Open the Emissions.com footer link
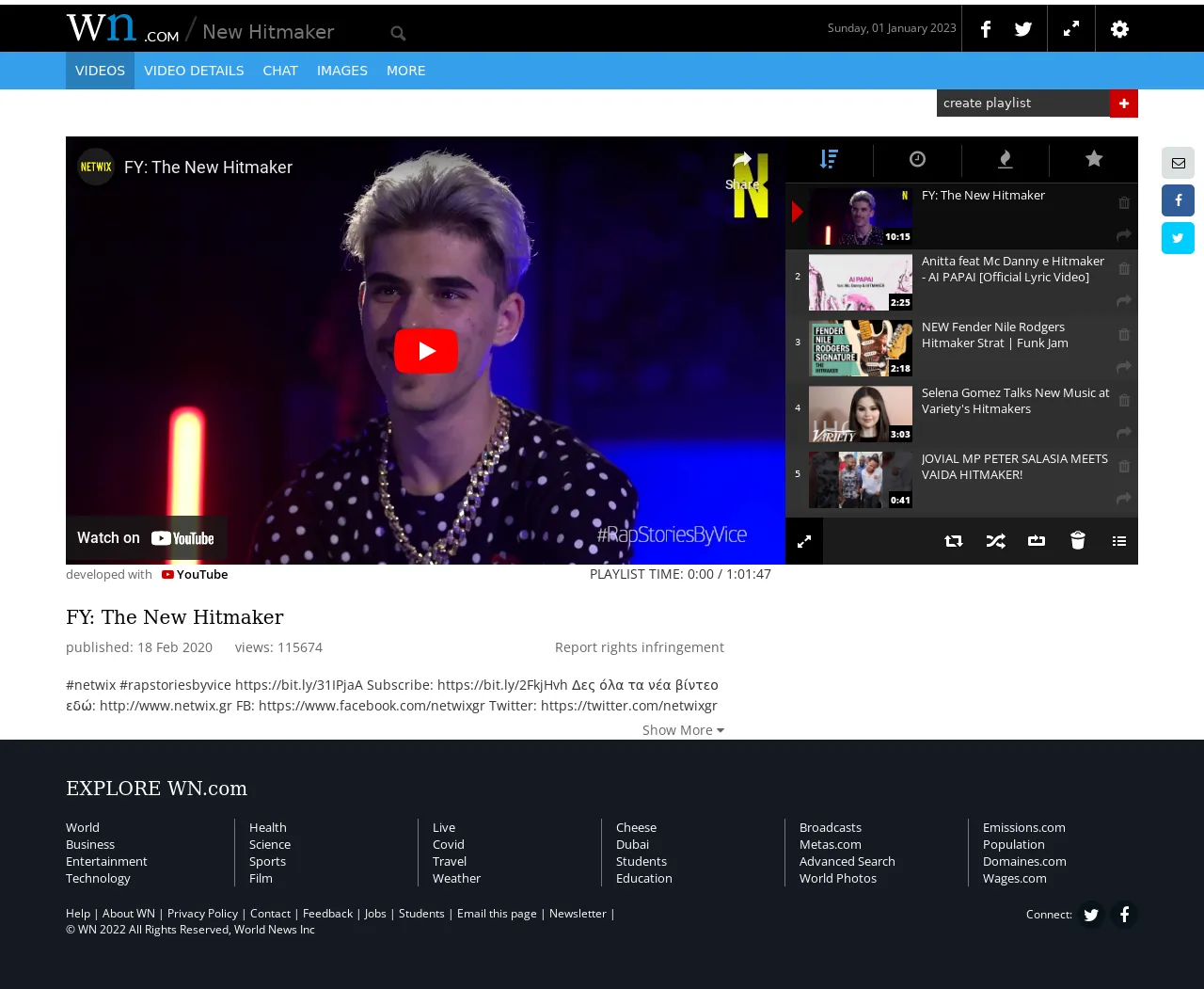This screenshot has width=1204, height=989. point(1024,828)
